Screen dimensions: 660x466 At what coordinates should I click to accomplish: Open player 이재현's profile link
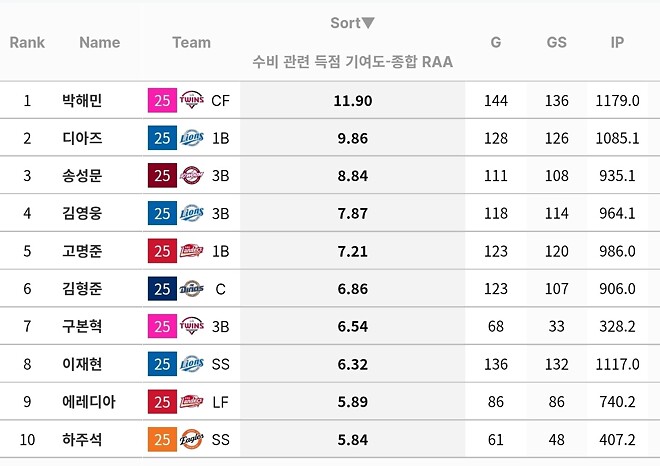pyautogui.click(x=82, y=364)
